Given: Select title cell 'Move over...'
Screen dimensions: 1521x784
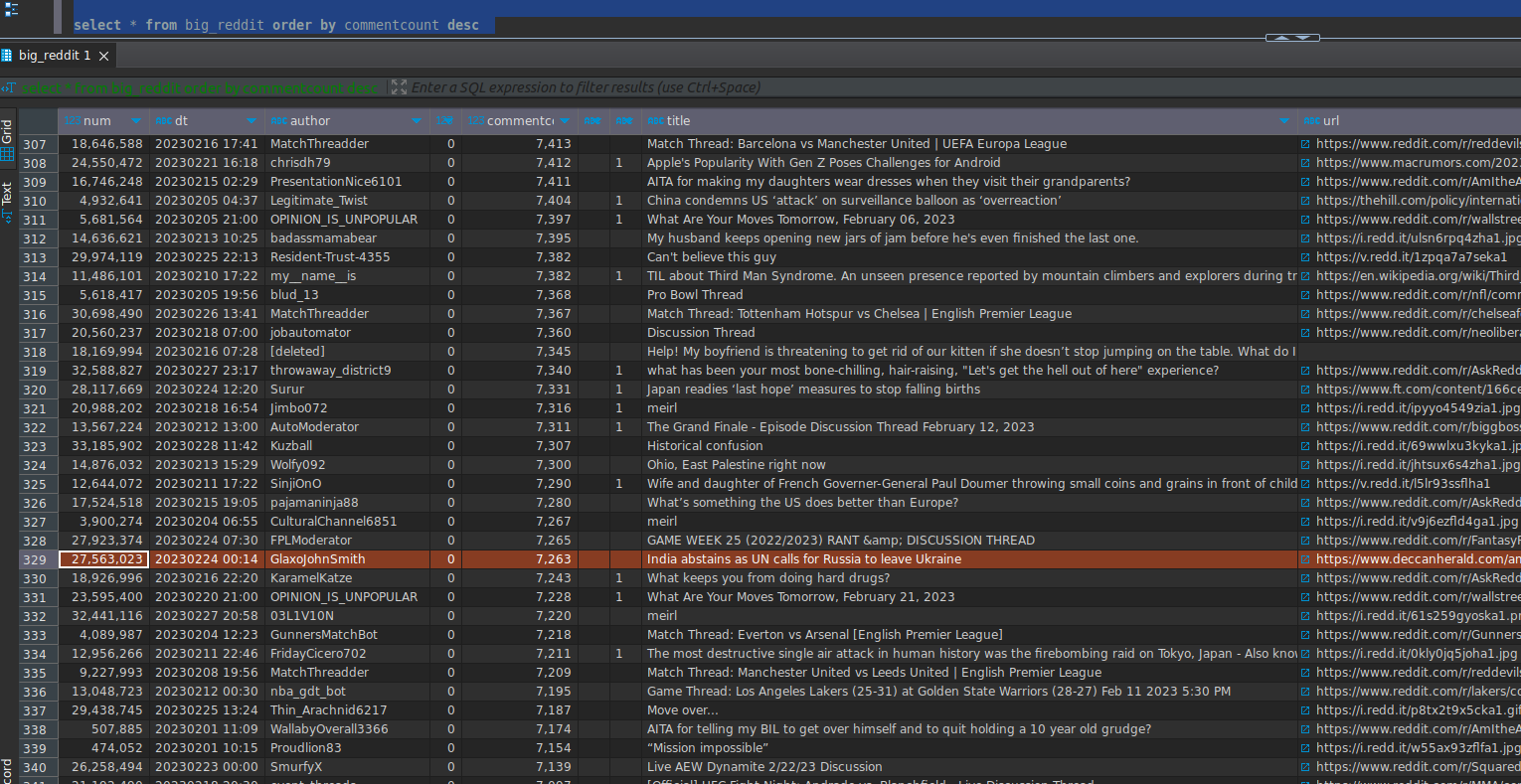Looking at the screenshot, I should point(969,710).
